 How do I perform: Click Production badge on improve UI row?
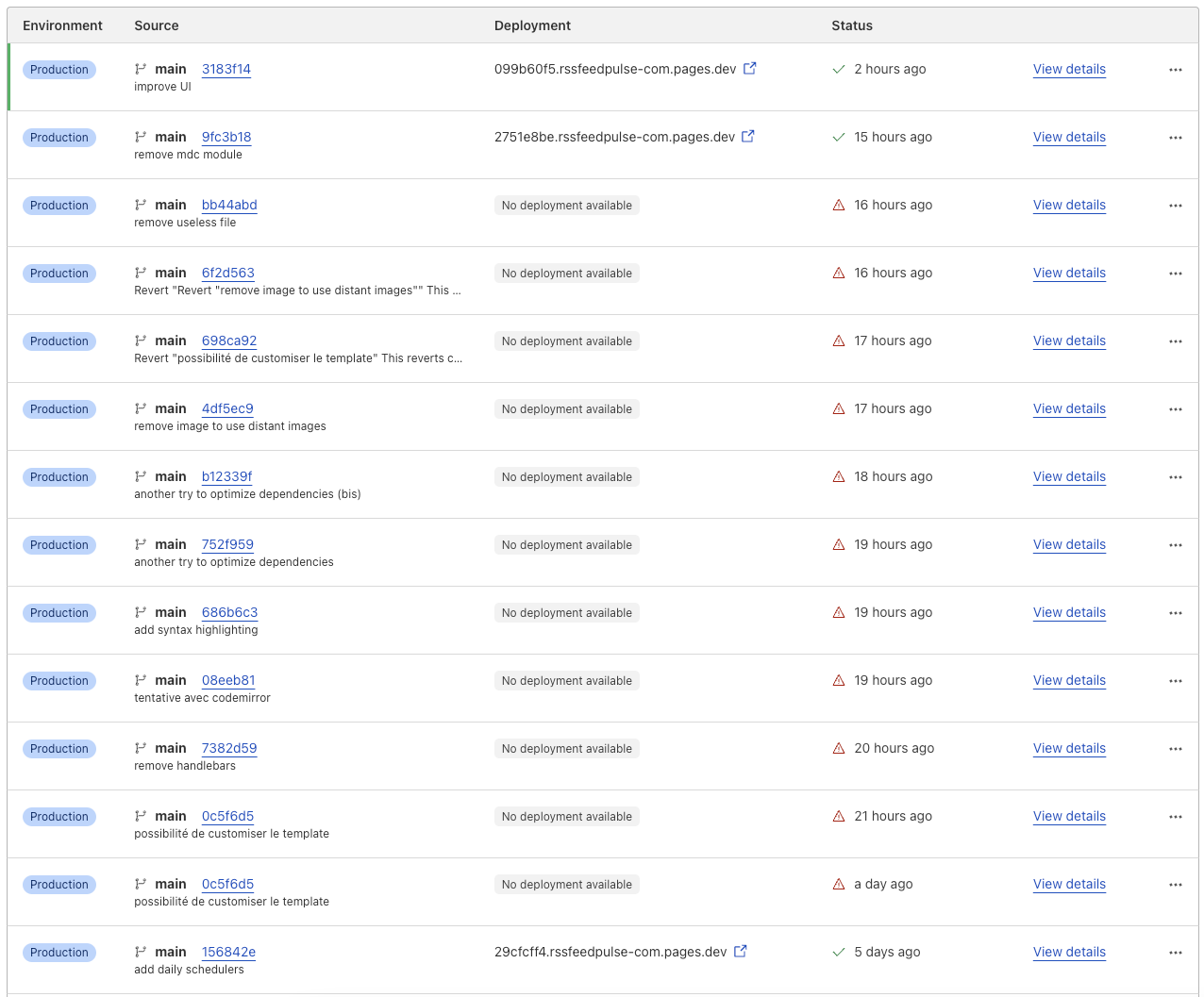point(59,70)
